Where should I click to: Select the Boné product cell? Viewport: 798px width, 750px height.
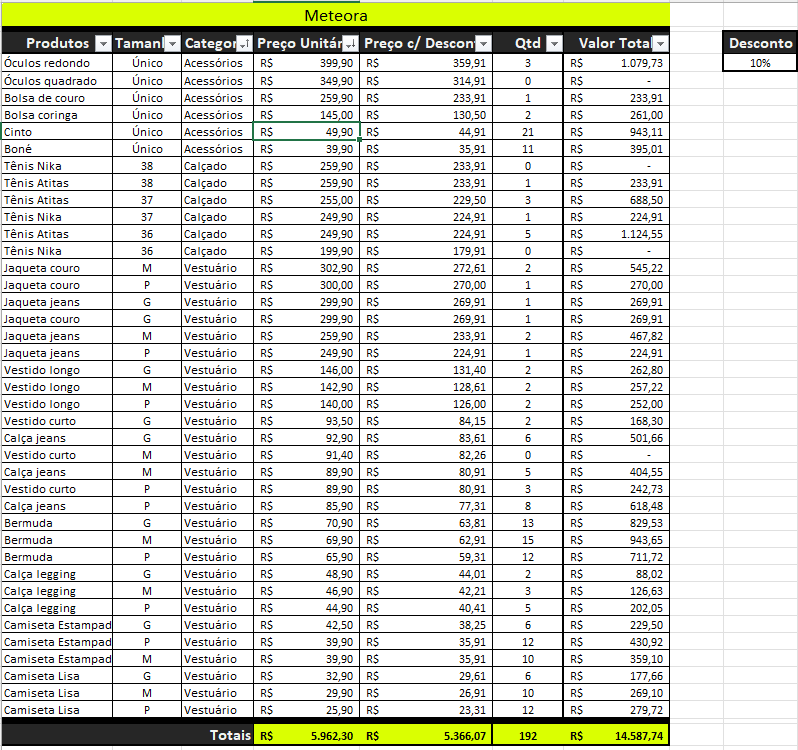(x=57, y=149)
